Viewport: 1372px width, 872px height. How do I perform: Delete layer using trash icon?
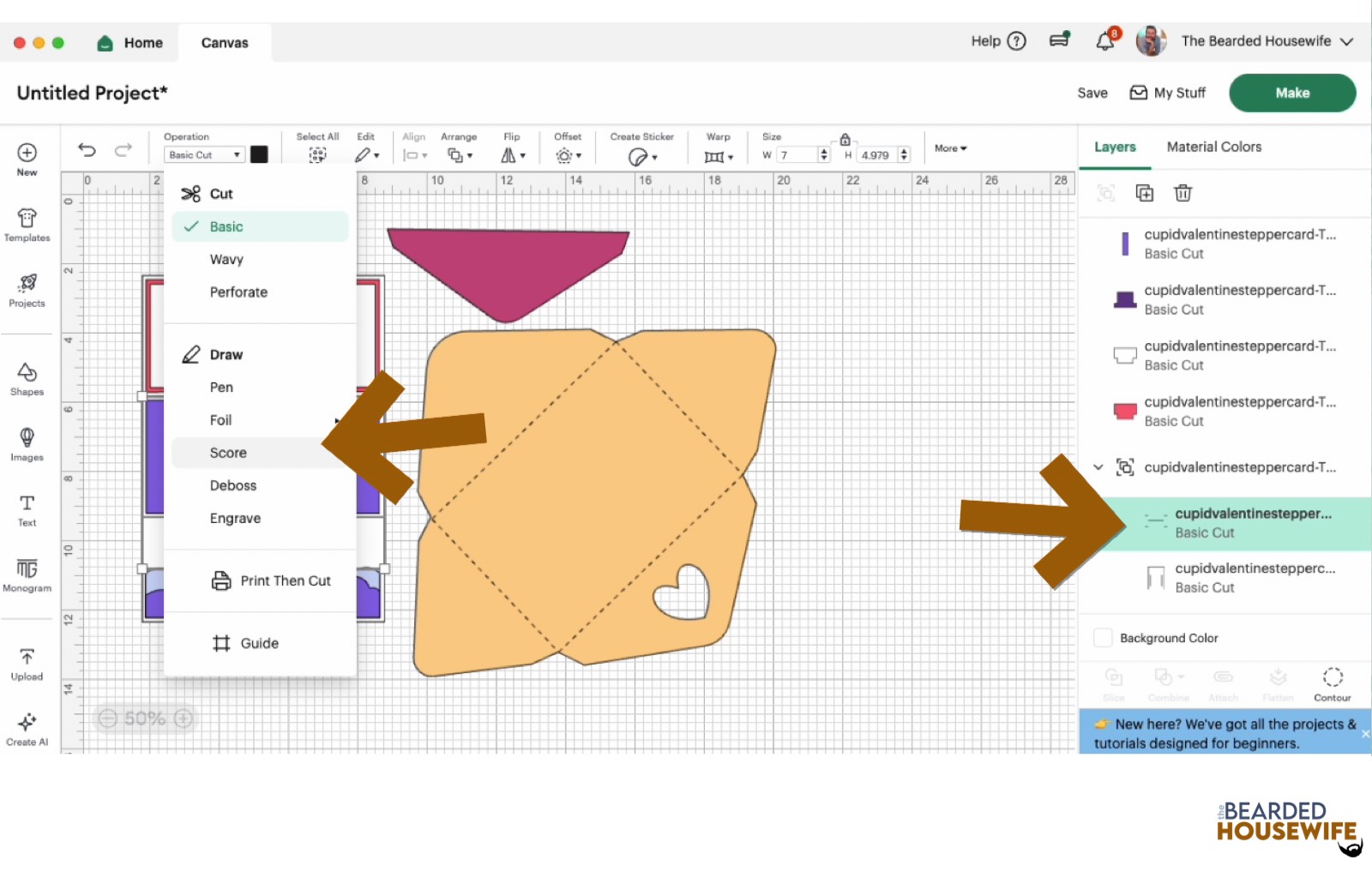coord(1182,193)
